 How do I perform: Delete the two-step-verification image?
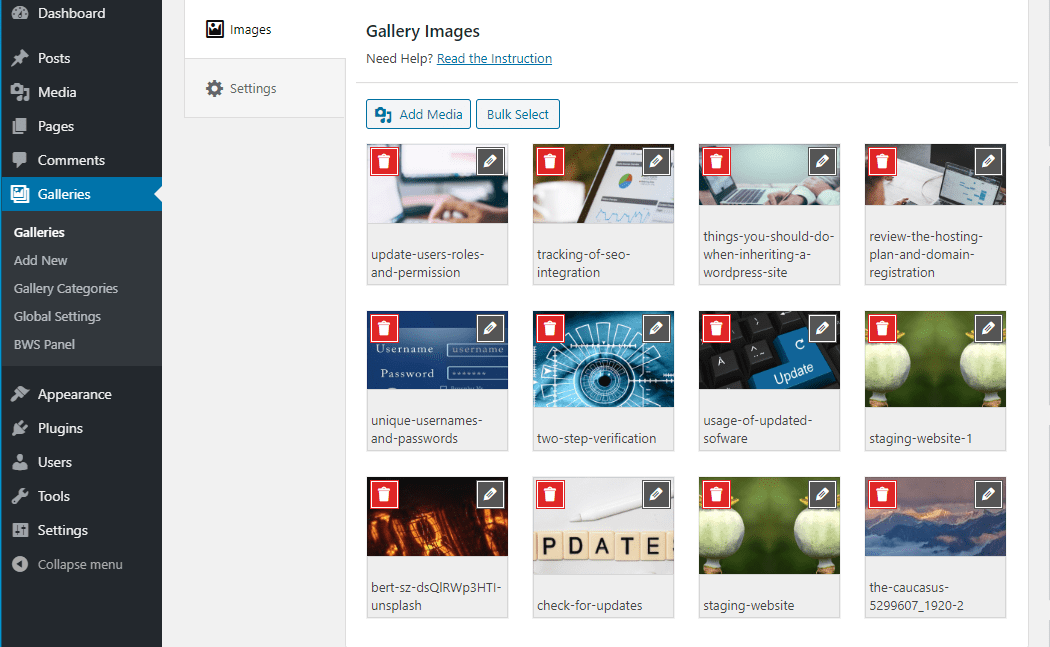pos(550,327)
